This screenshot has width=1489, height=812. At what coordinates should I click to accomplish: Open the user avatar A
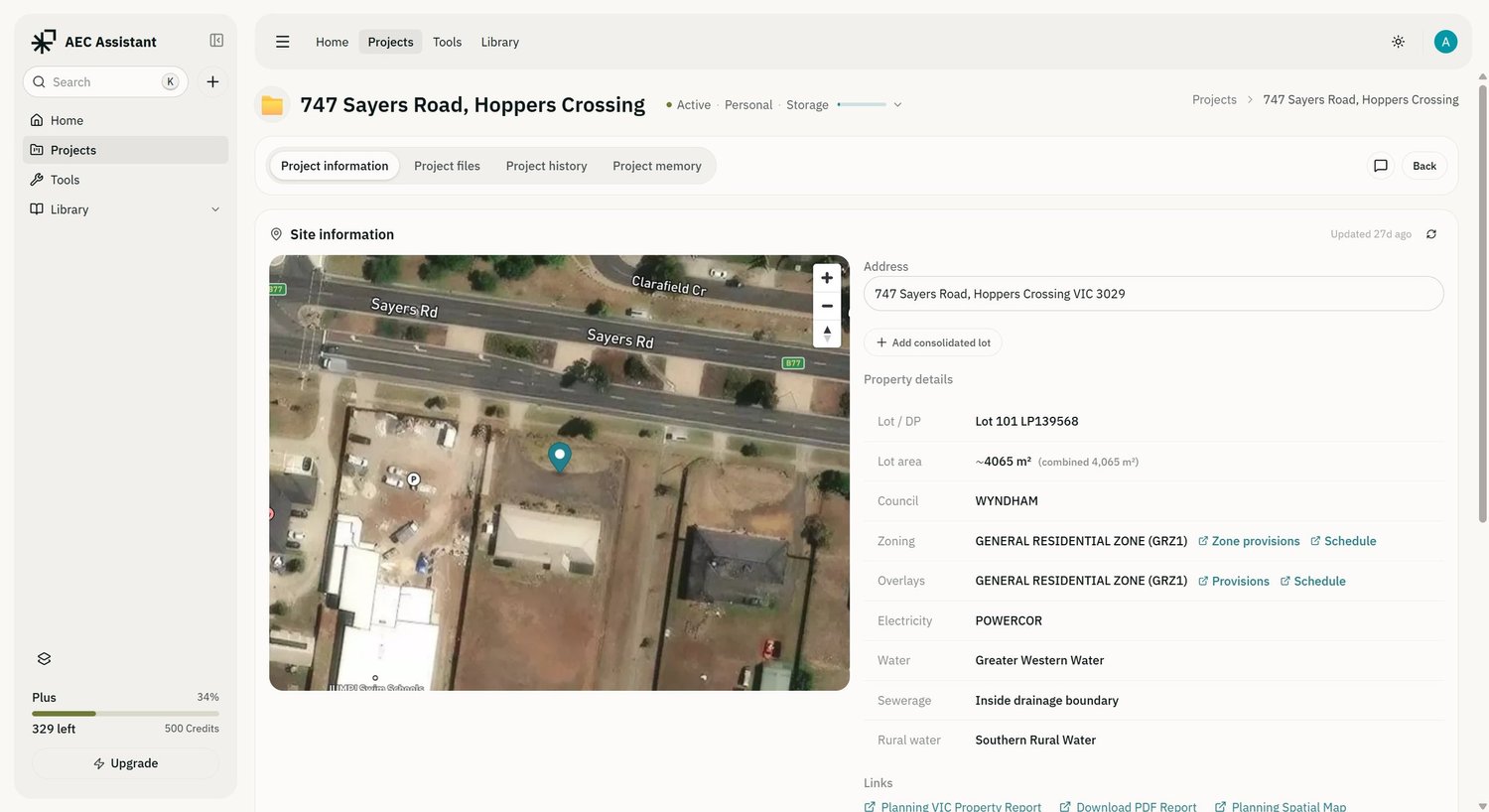1445,42
